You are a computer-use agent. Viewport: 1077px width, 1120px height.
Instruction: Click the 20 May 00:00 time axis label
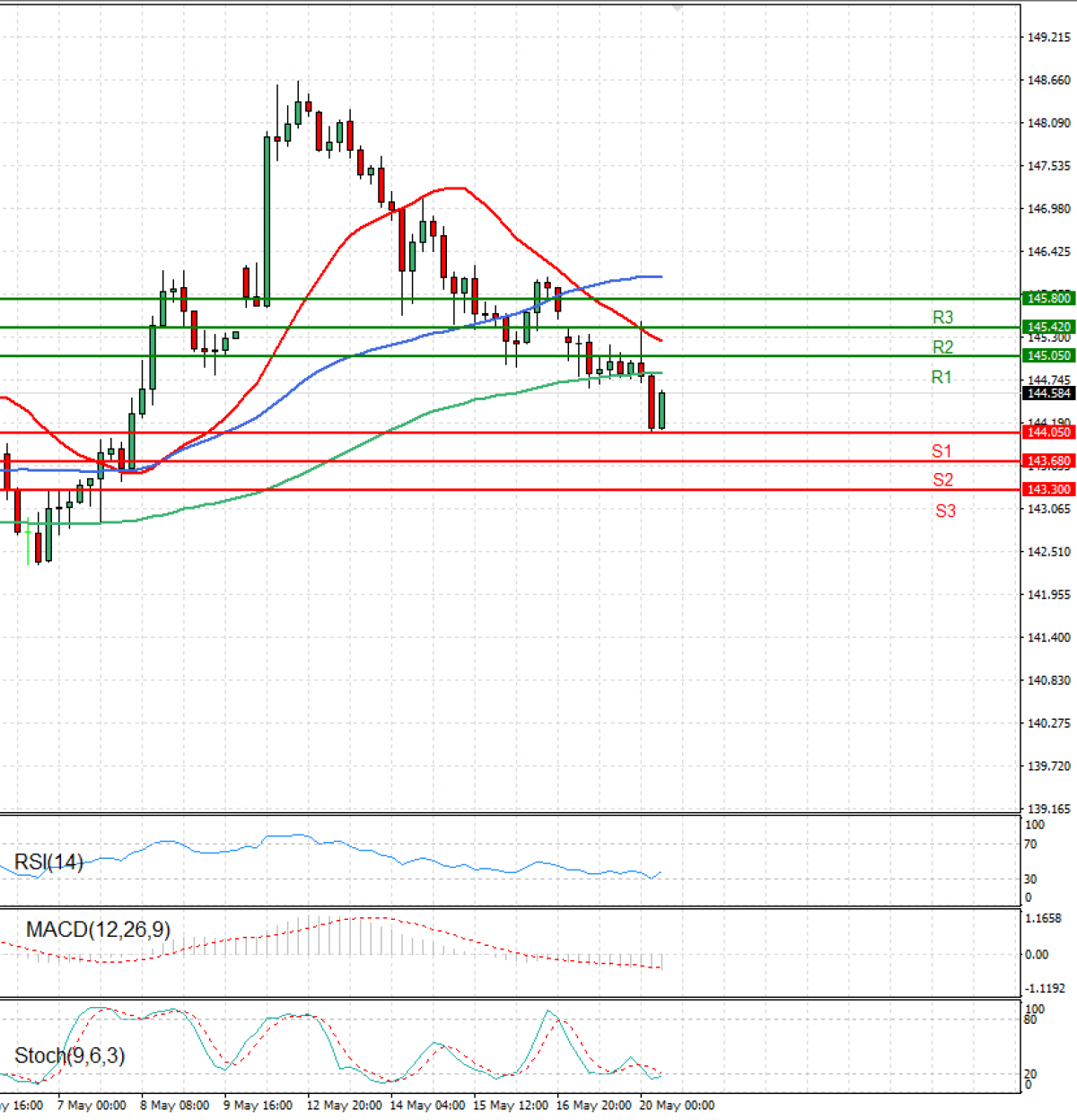(677, 1106)
